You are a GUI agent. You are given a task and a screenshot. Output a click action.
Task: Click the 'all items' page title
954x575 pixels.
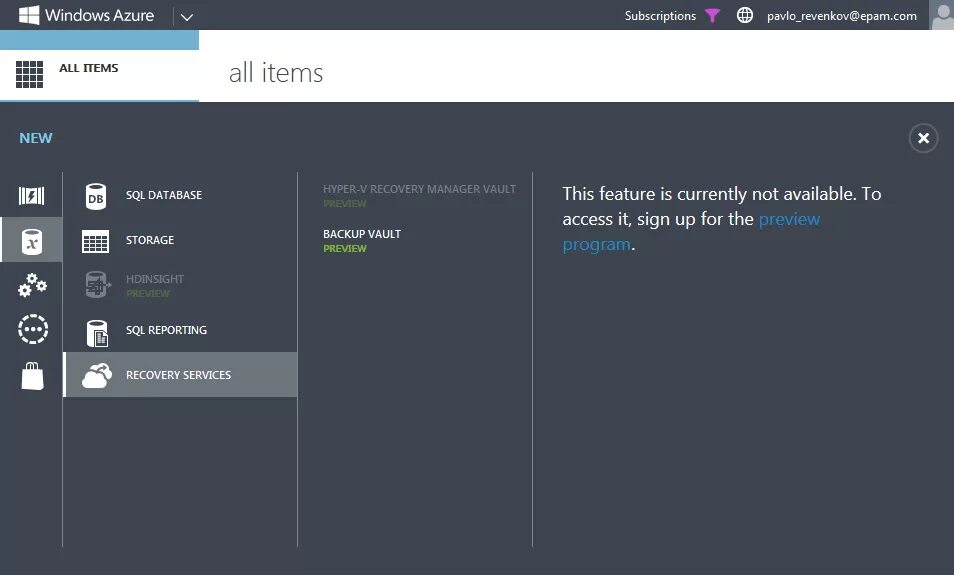(276, 73)
